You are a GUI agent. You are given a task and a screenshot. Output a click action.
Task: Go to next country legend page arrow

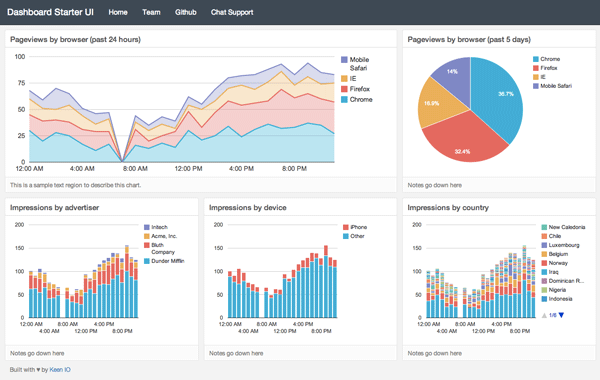click(x=561, y=315)
